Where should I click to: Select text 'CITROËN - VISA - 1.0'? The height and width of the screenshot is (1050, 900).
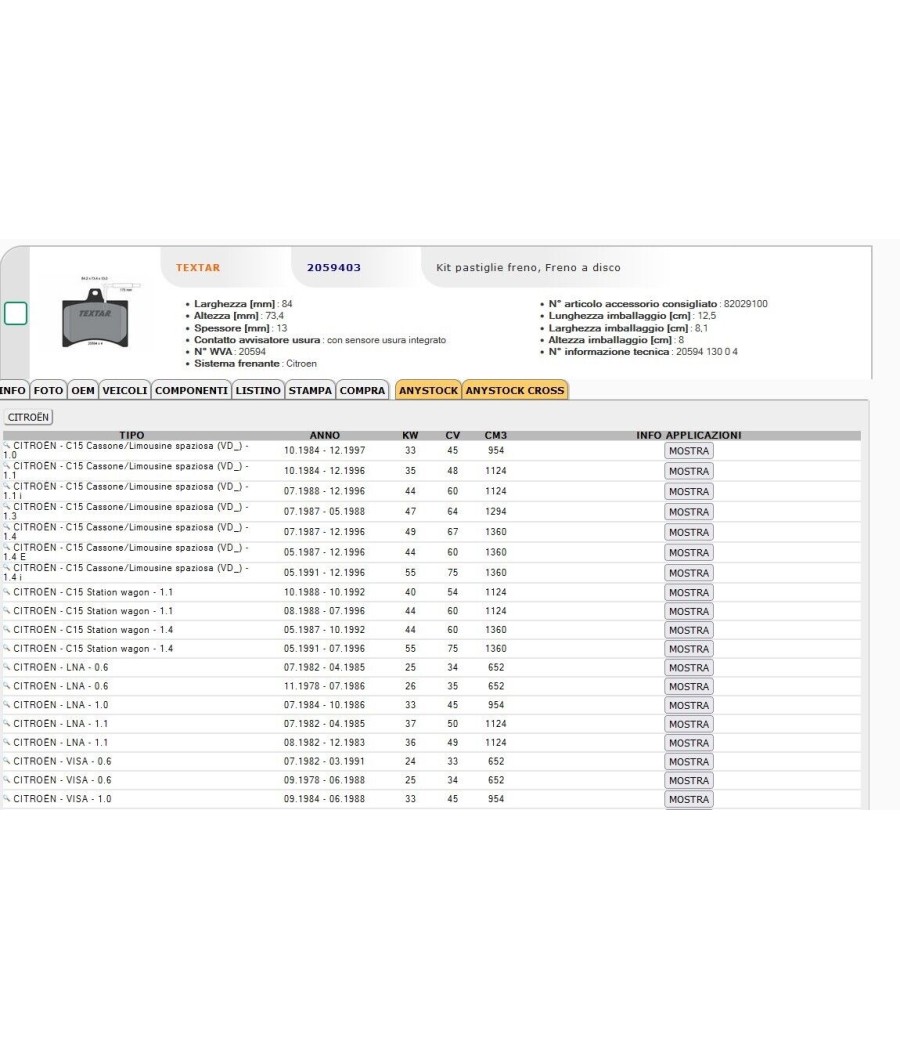tap(62, 799)
